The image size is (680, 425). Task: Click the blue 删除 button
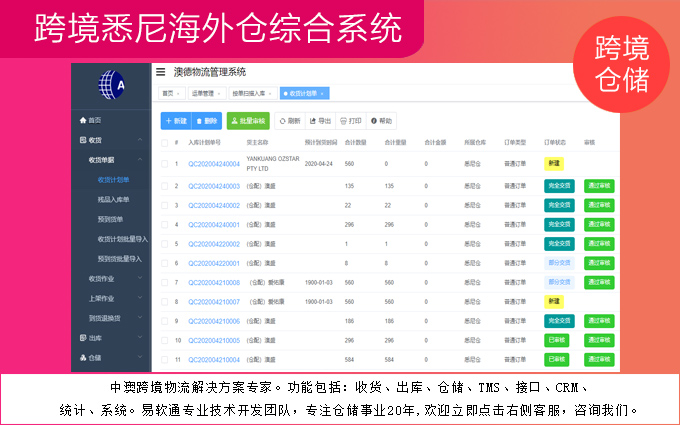(x=205, y=120)
